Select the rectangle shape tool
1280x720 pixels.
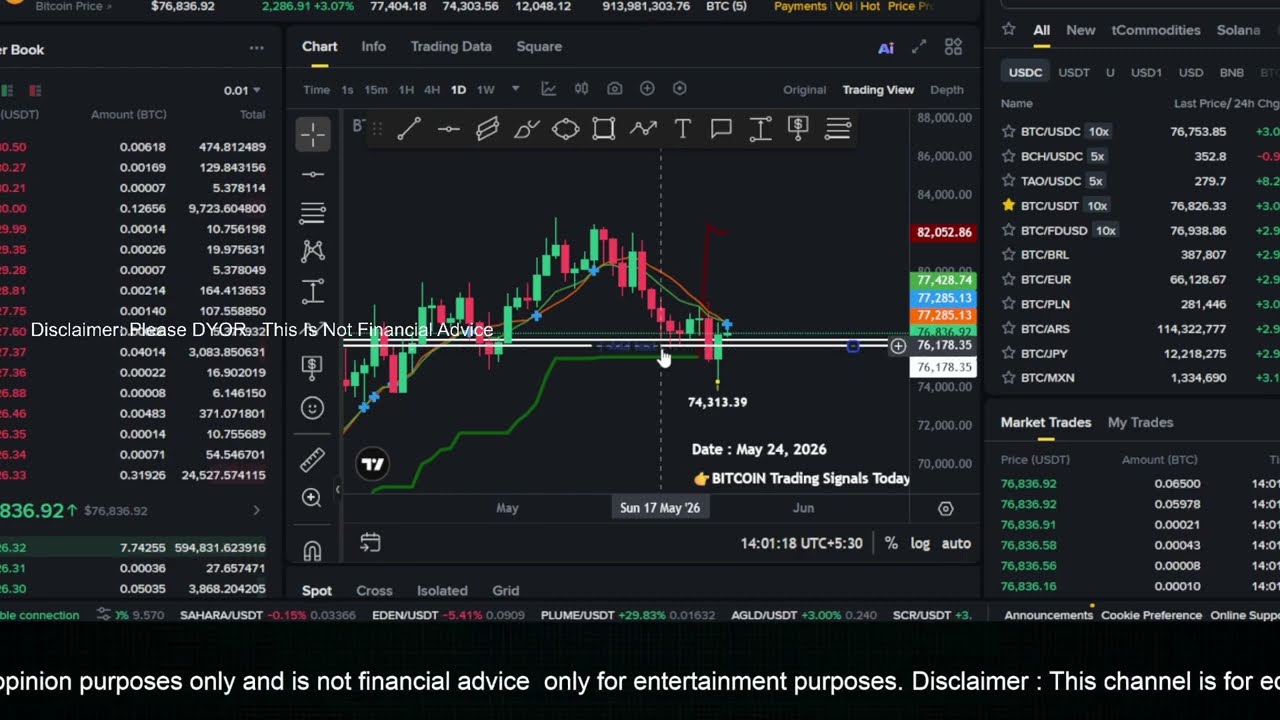click(603, 129)
